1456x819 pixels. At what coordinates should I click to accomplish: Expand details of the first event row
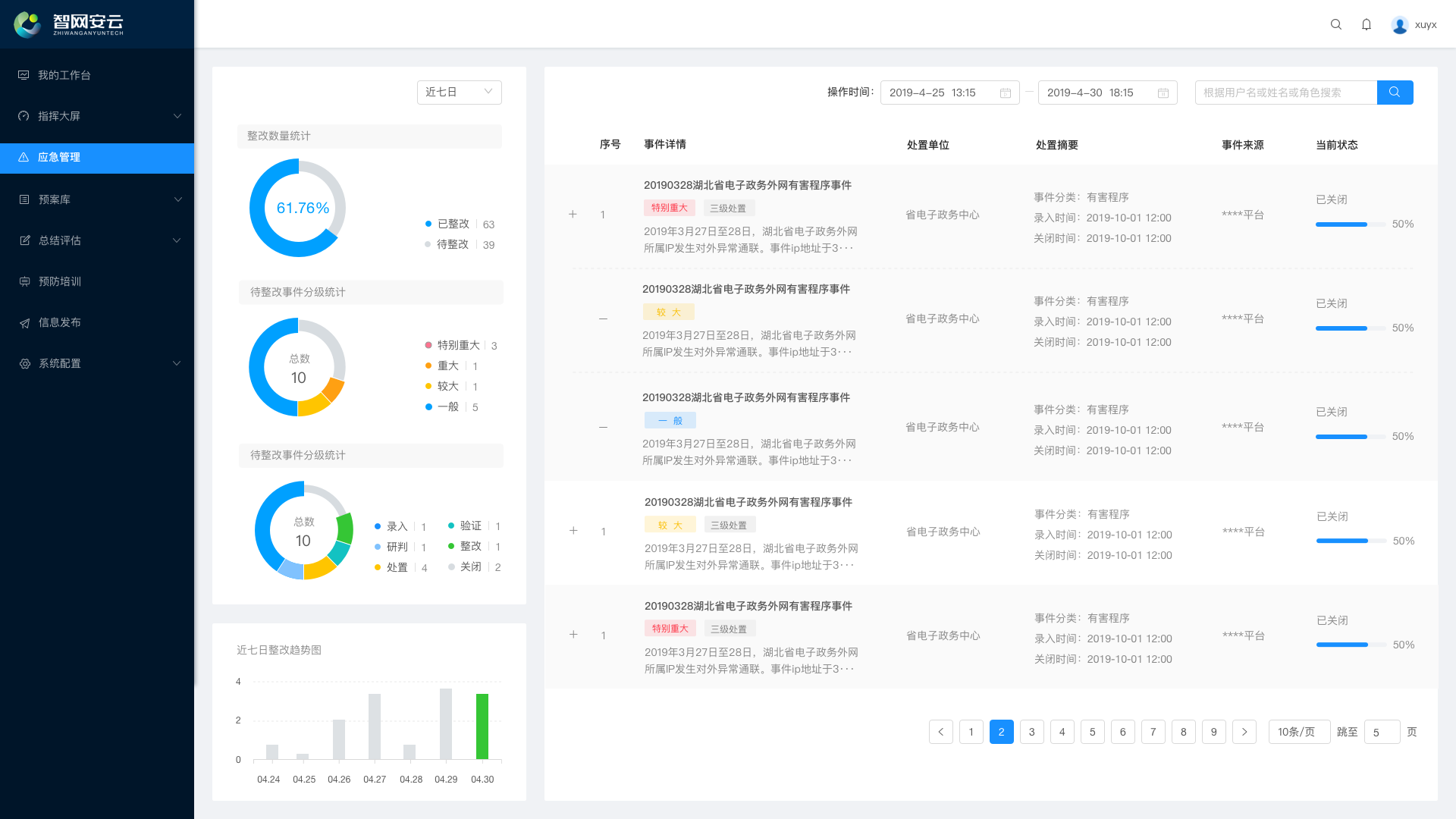573,214
